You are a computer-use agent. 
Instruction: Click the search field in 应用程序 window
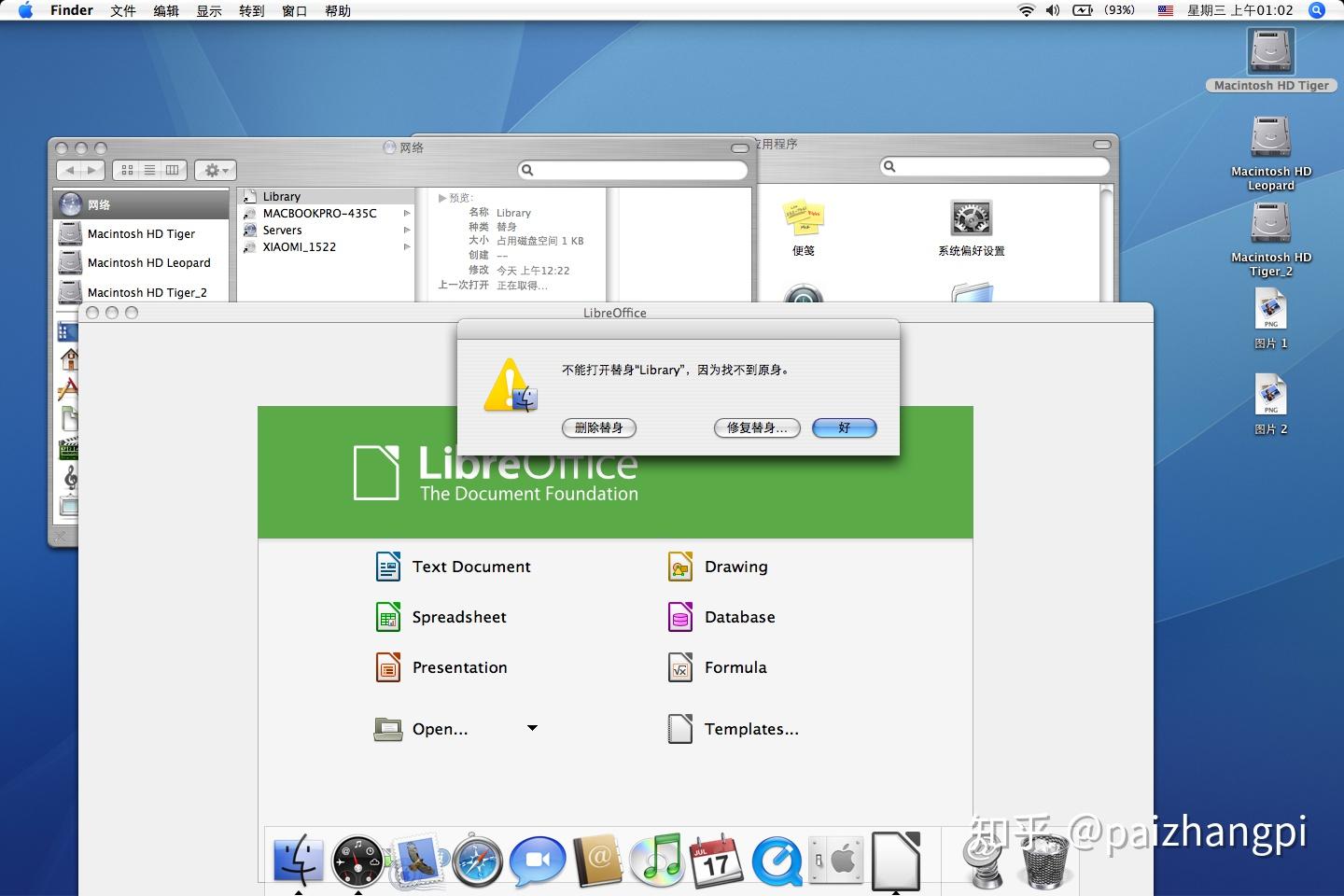995,166
